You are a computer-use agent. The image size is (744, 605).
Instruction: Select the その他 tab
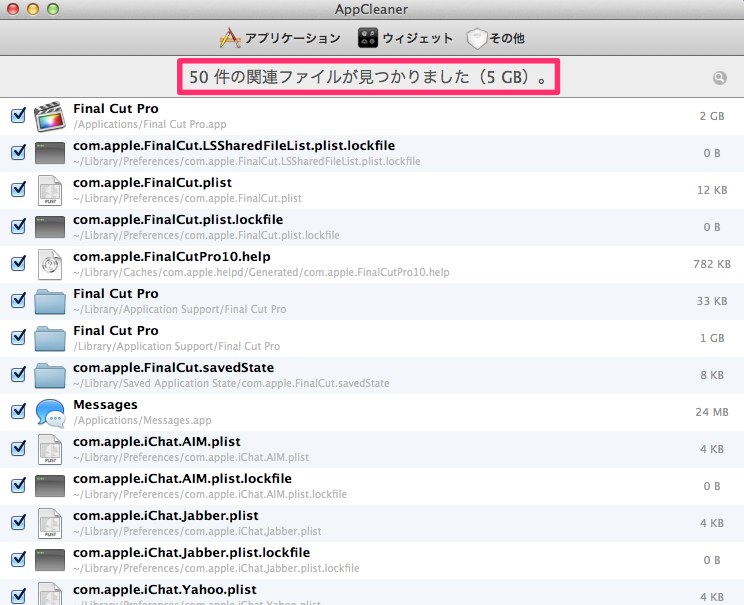coord(496,38)
